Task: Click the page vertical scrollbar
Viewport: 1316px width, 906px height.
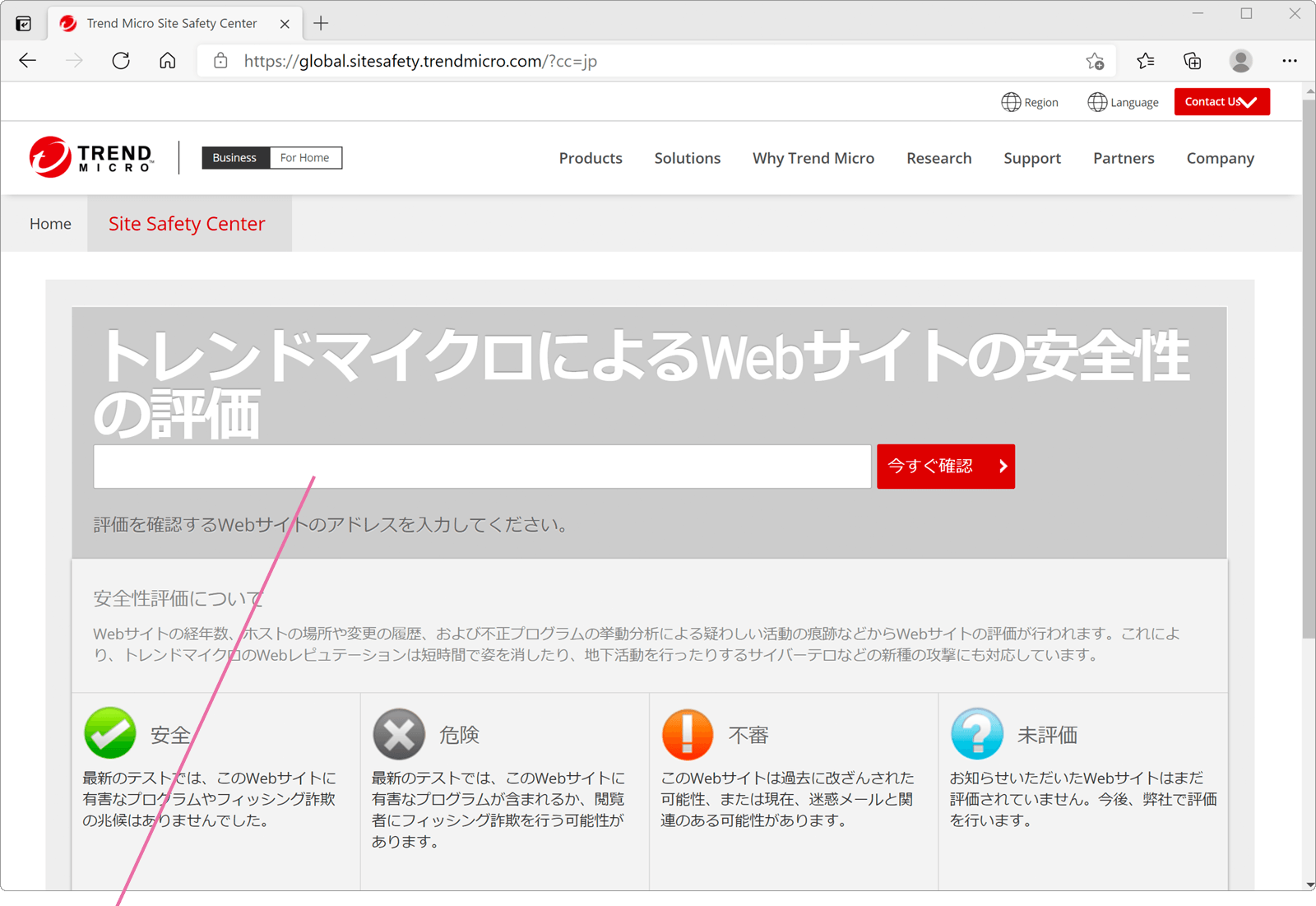Action: 1309,369
